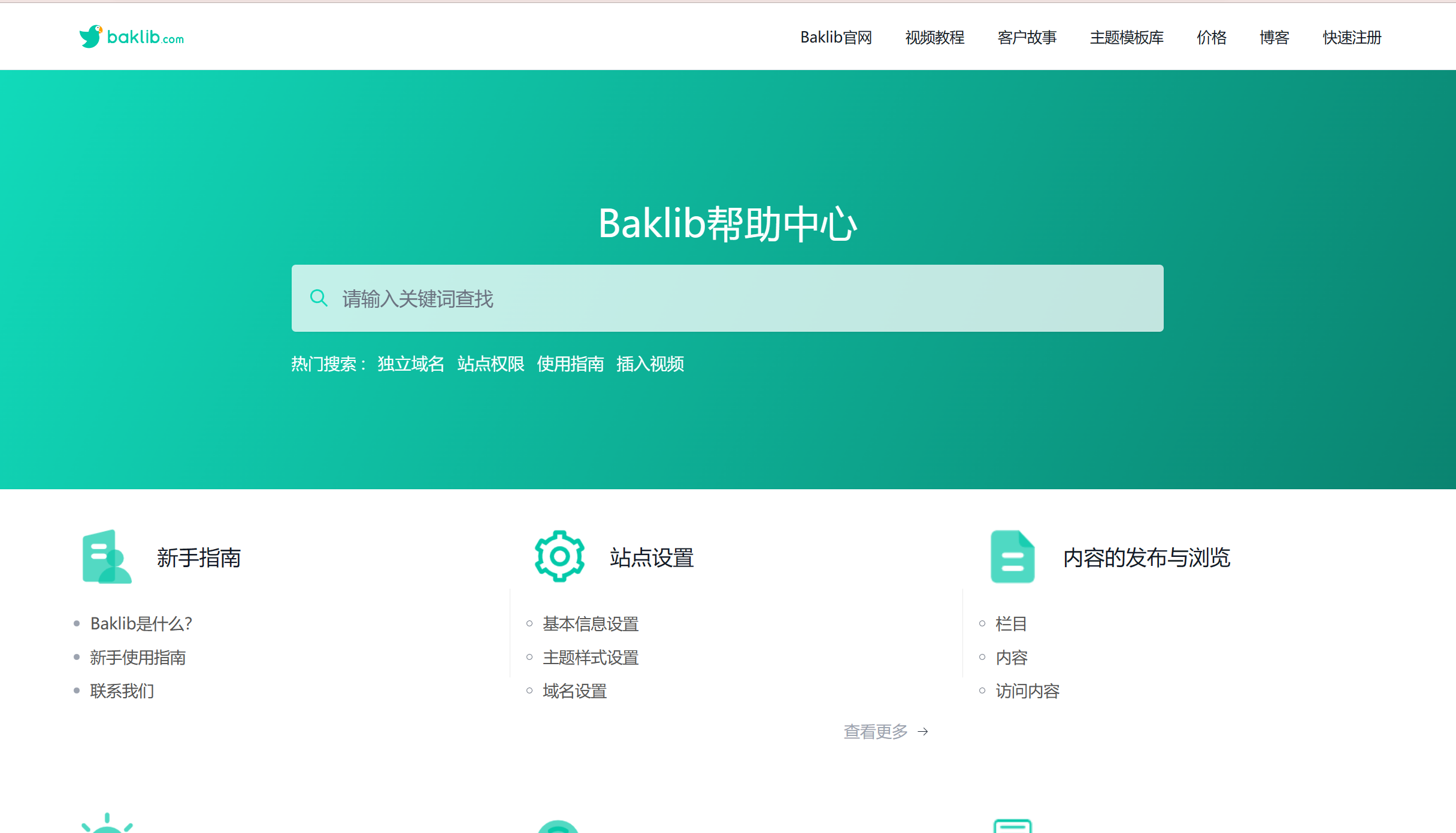Select the 站点权限 hot search term
This screenshot has height=833, width=1456.
click(x=491, y=364)
